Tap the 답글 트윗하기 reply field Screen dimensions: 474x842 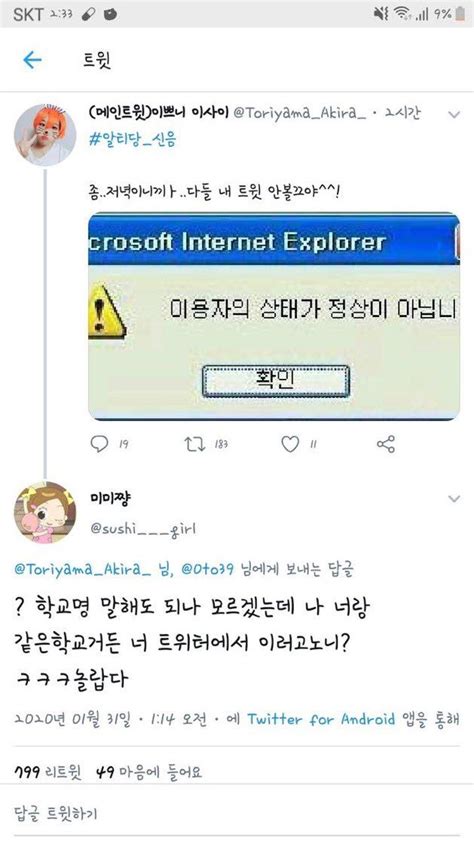(237, 812)
